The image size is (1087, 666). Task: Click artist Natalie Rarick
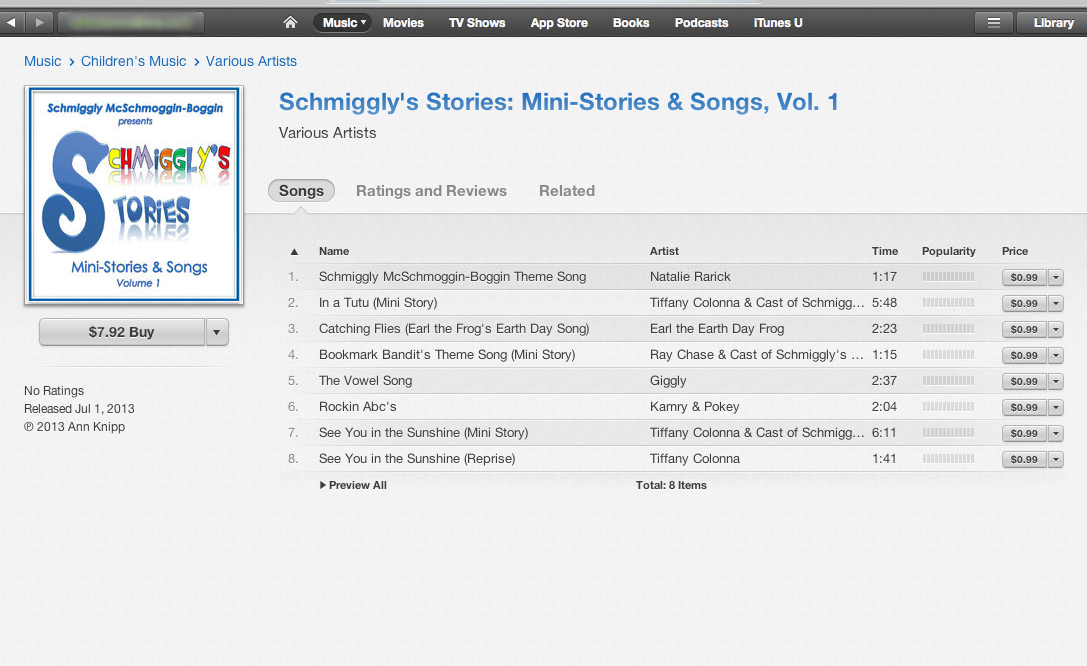[690, 277]
